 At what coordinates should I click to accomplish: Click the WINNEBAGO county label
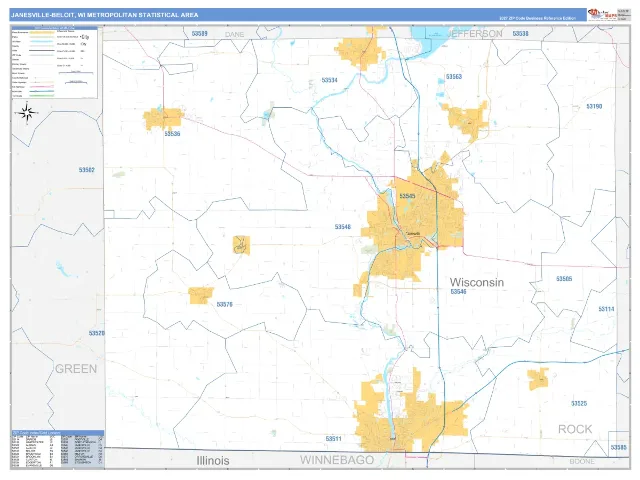click(337, 460)
